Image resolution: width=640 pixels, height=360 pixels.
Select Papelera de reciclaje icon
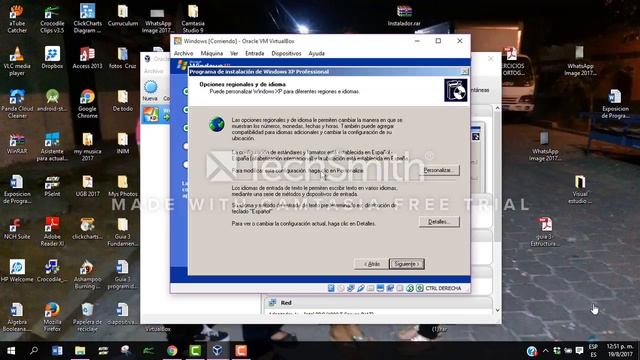(87, 317)
